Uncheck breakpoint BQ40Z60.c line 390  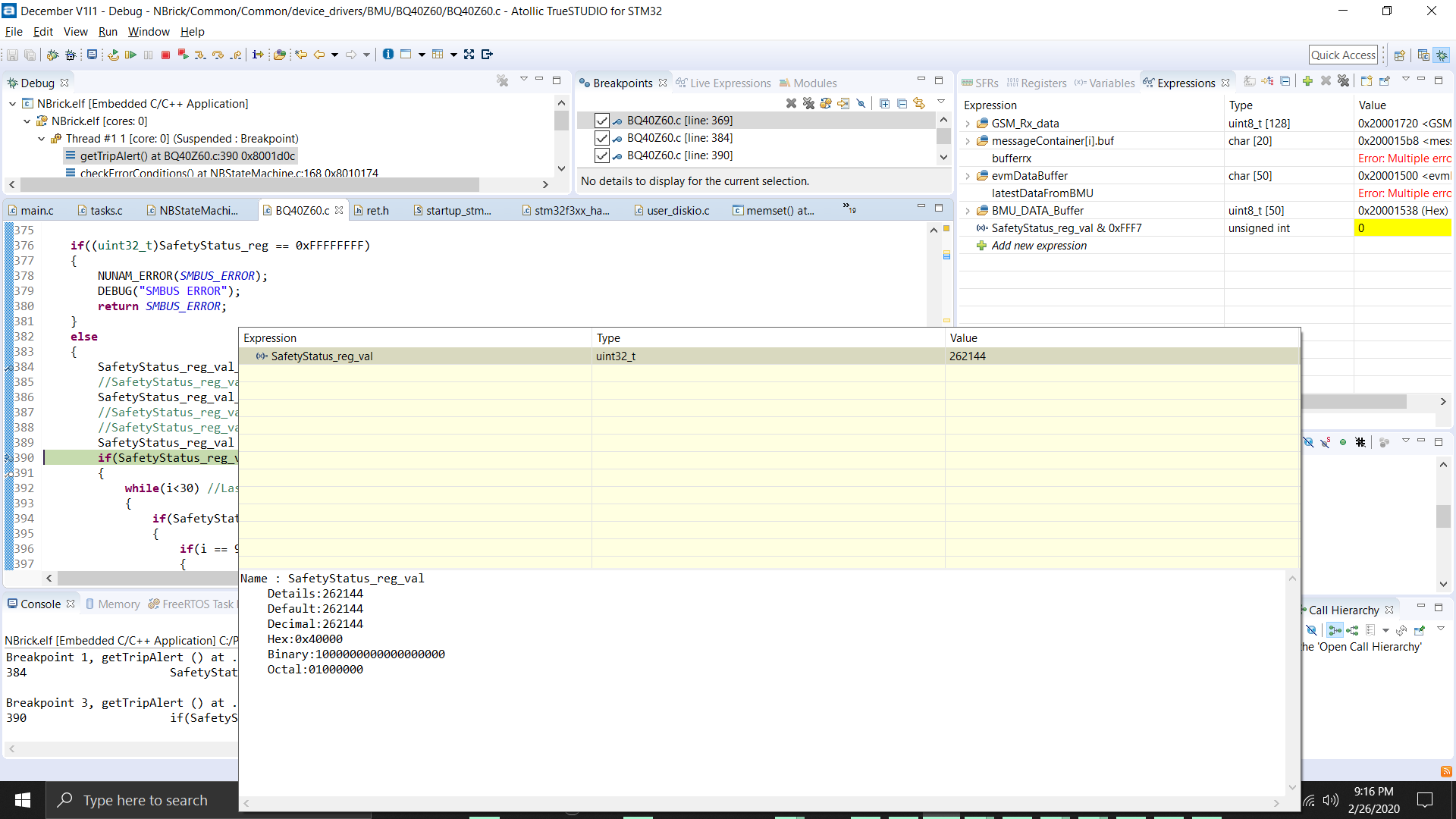602,155
